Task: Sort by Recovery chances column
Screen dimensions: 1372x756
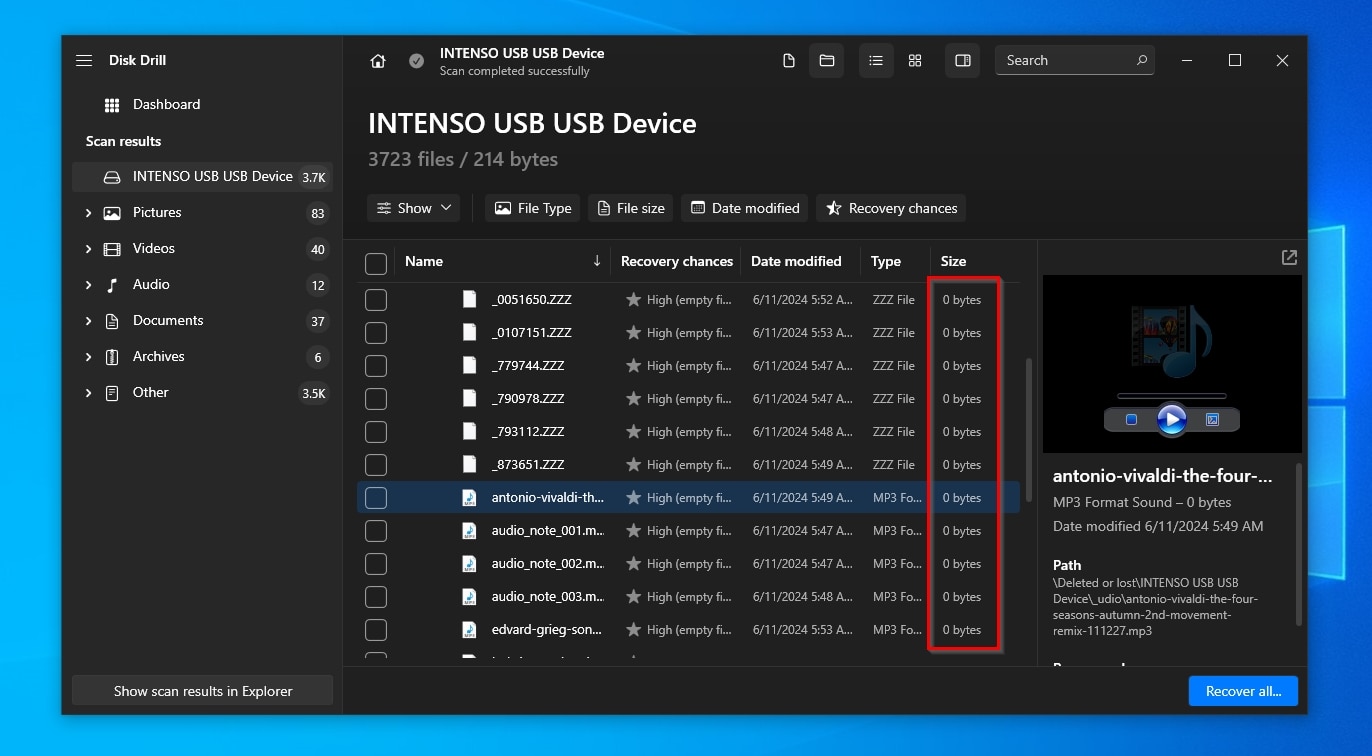Action: 677,261
